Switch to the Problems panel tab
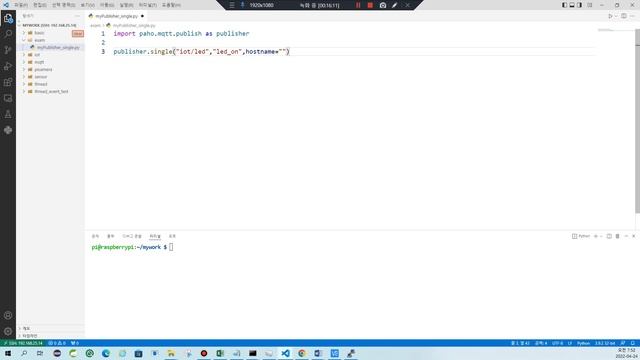Viewport: 640px width, 360px height. click(x=95, y=236)
